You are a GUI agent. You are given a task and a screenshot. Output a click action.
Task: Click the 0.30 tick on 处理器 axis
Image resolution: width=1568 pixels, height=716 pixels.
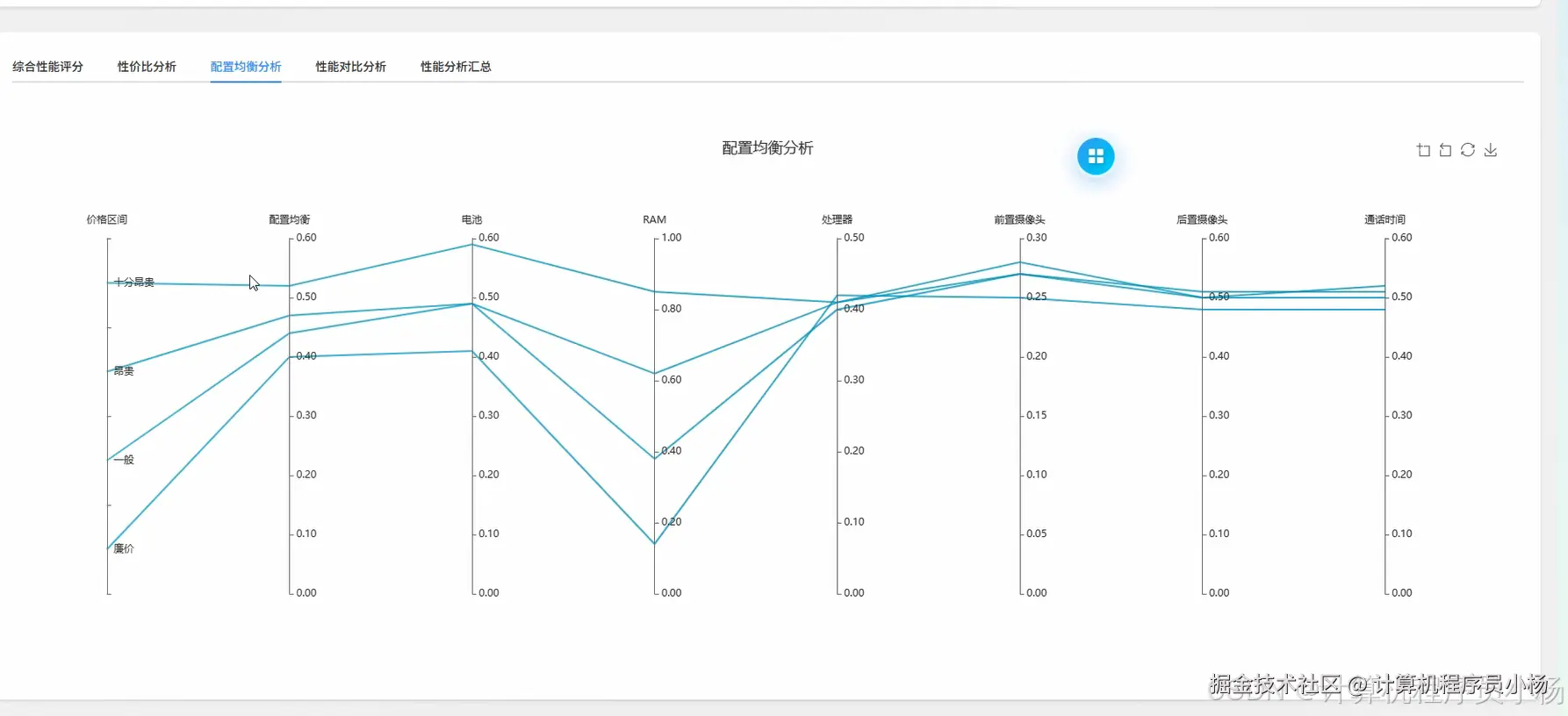click(854, 380)
